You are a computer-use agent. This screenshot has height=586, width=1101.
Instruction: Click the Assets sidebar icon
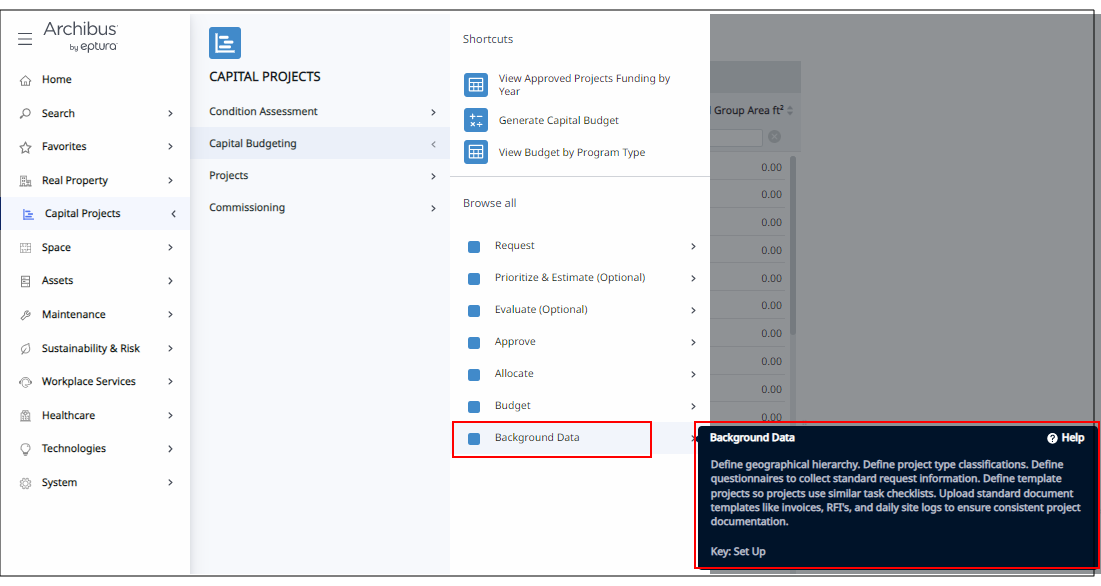tap(25, 281)
